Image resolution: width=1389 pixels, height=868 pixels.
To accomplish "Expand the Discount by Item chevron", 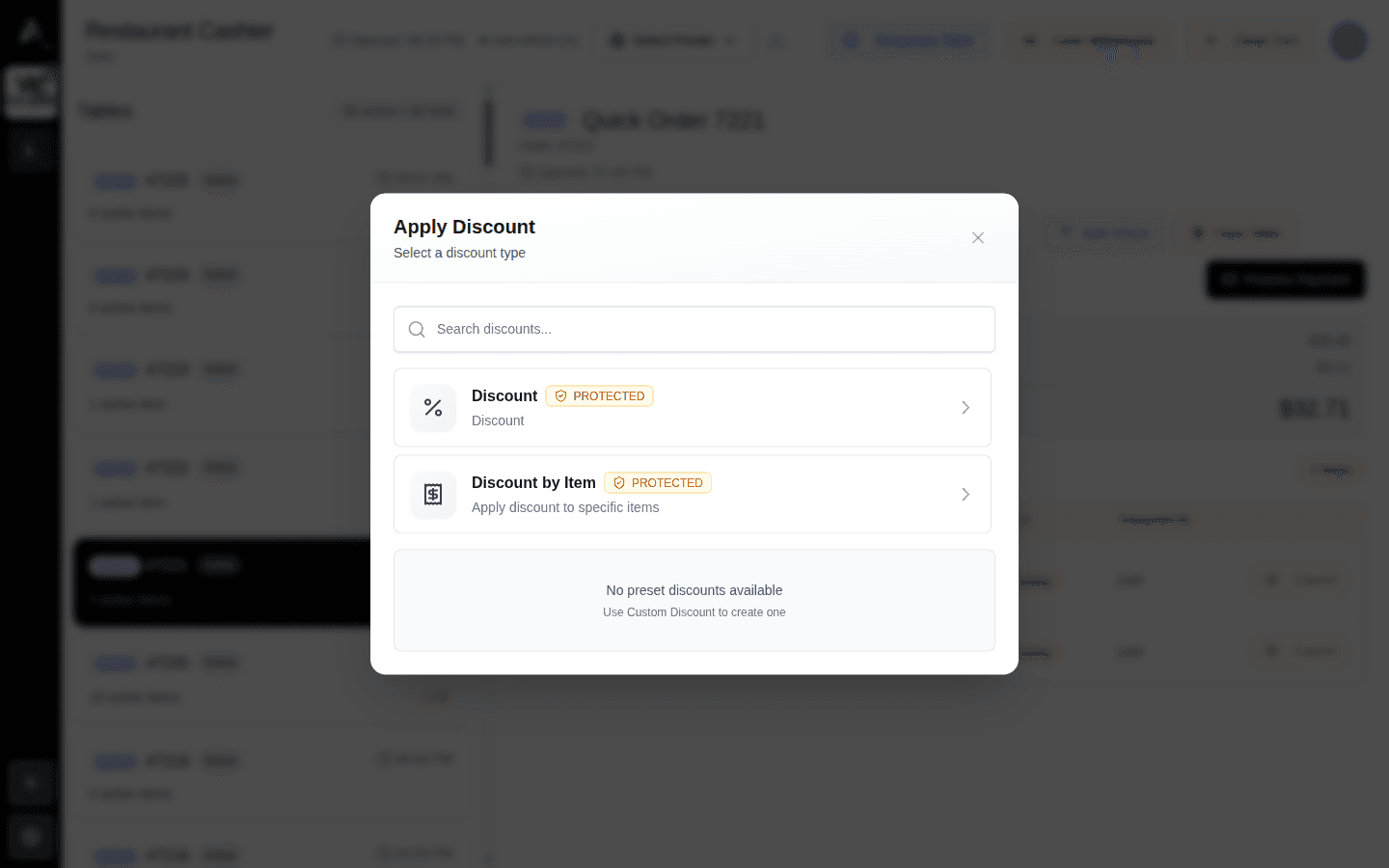I will tap(966, 495).
